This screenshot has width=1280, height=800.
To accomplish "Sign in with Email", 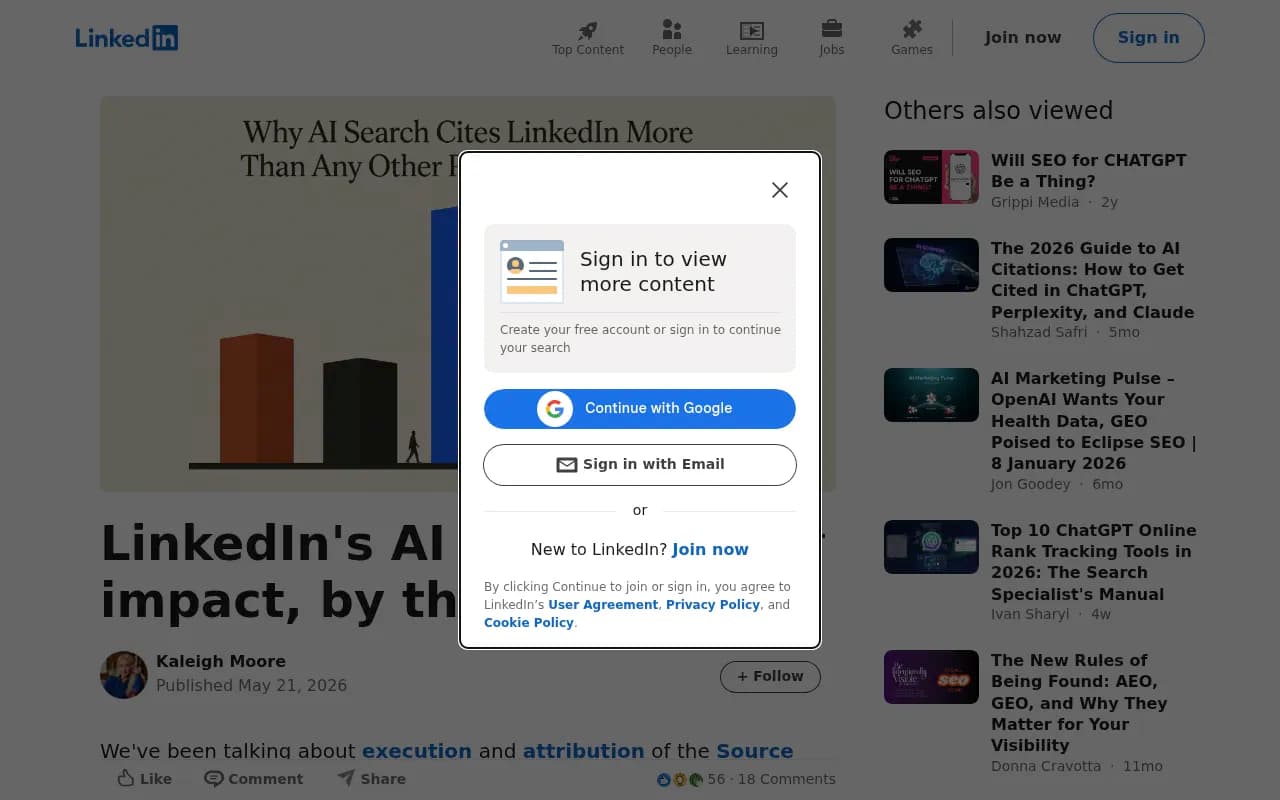I will [x=640, y=465].
